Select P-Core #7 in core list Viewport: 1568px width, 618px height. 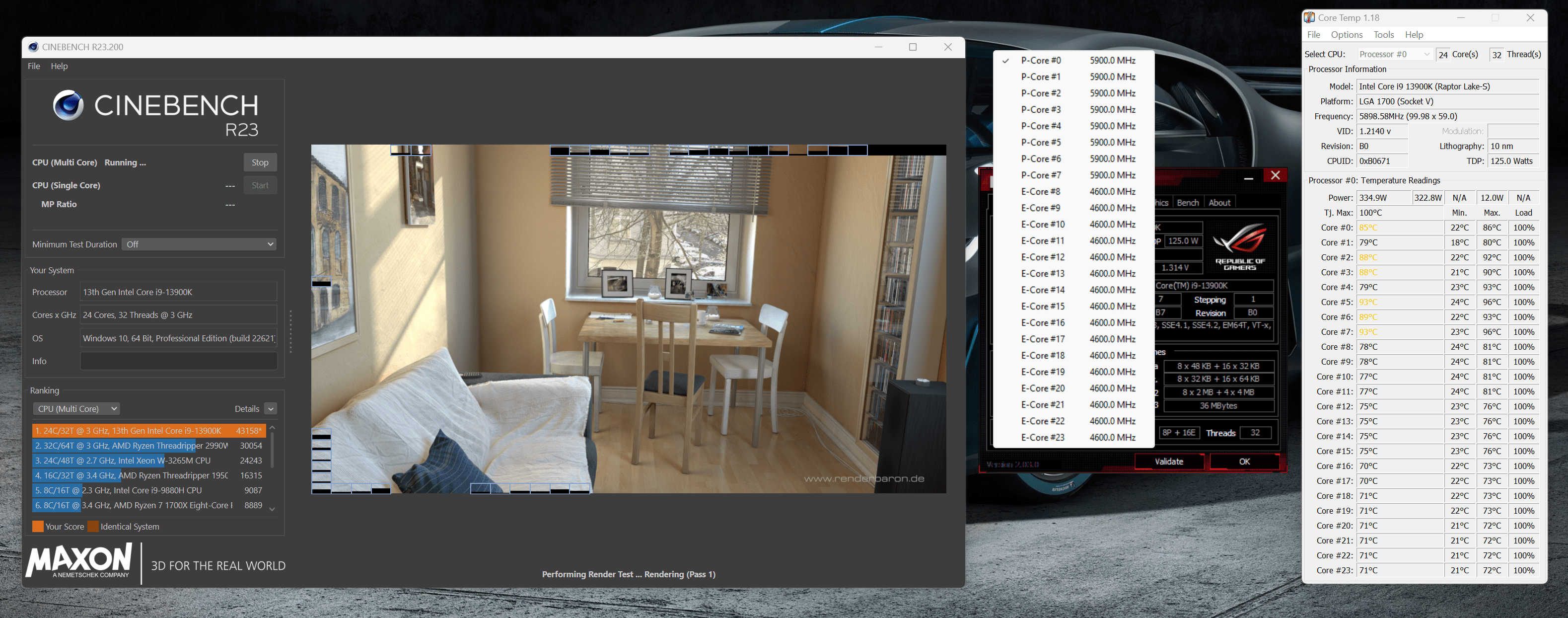(1073, 175)
